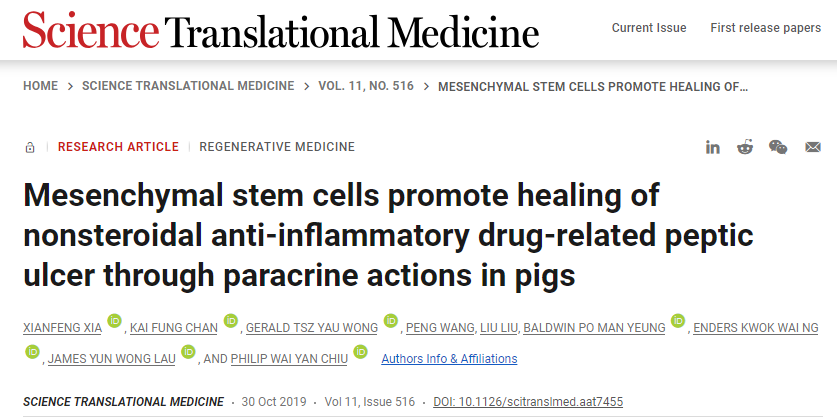837x420 pixels.
Task: Open Xianfeng Xia's ORCID icon
Action: click(x=115, y=322)
